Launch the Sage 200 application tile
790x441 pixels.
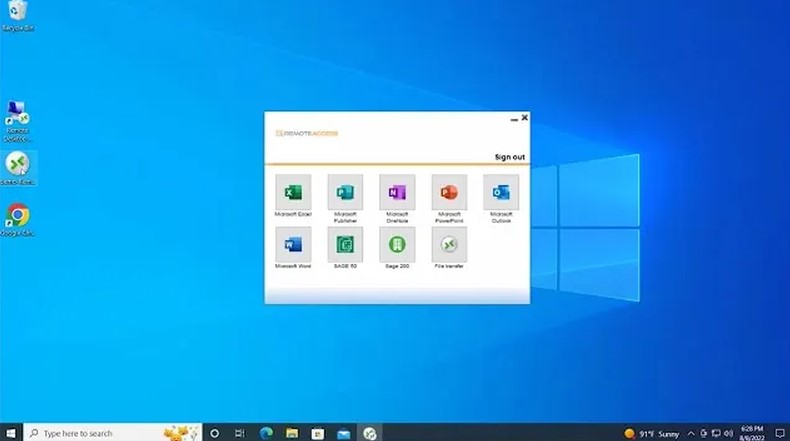[397, 244]
